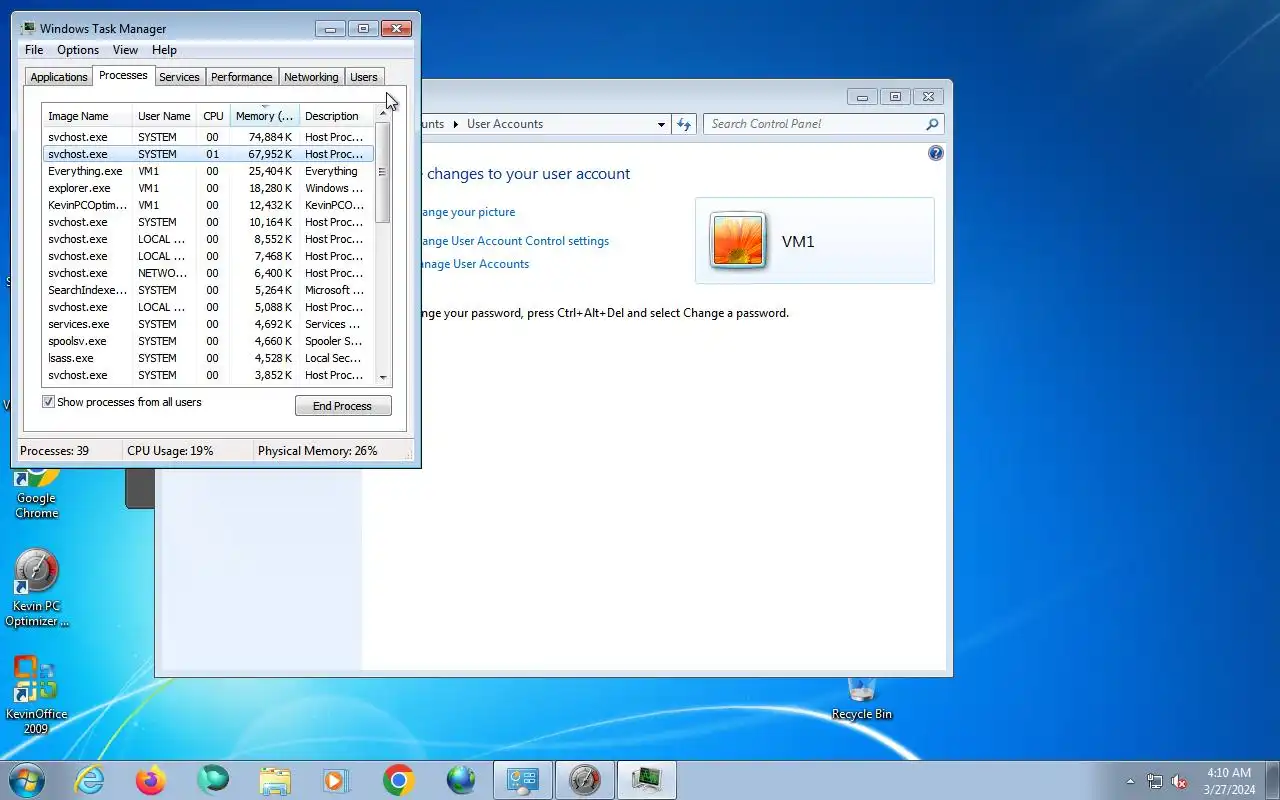Expand User Accounts breadcrumb arrow
The height and width of the screenshot is (800, 1280).
pos(456,124)
